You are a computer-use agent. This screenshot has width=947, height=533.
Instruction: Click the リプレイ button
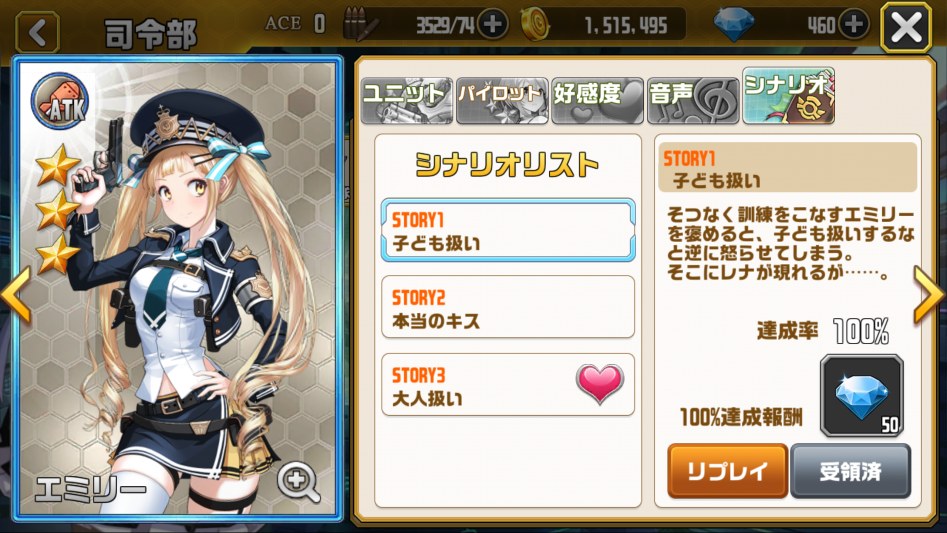[x=727, y=471]
